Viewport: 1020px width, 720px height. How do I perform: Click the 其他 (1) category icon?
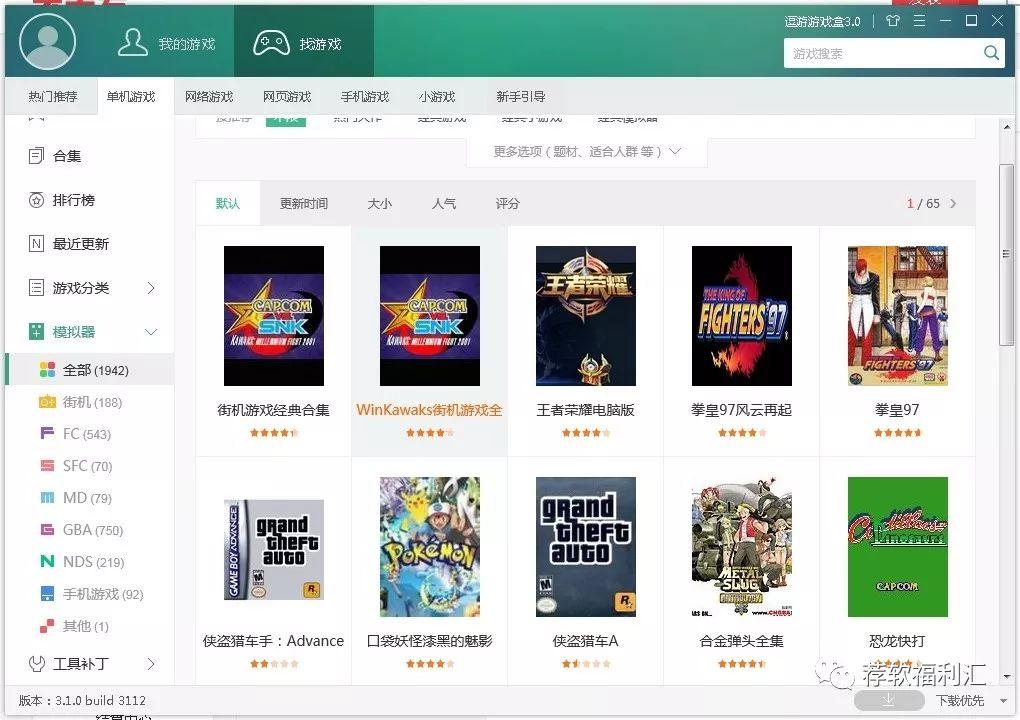click(x=47, y=626)
